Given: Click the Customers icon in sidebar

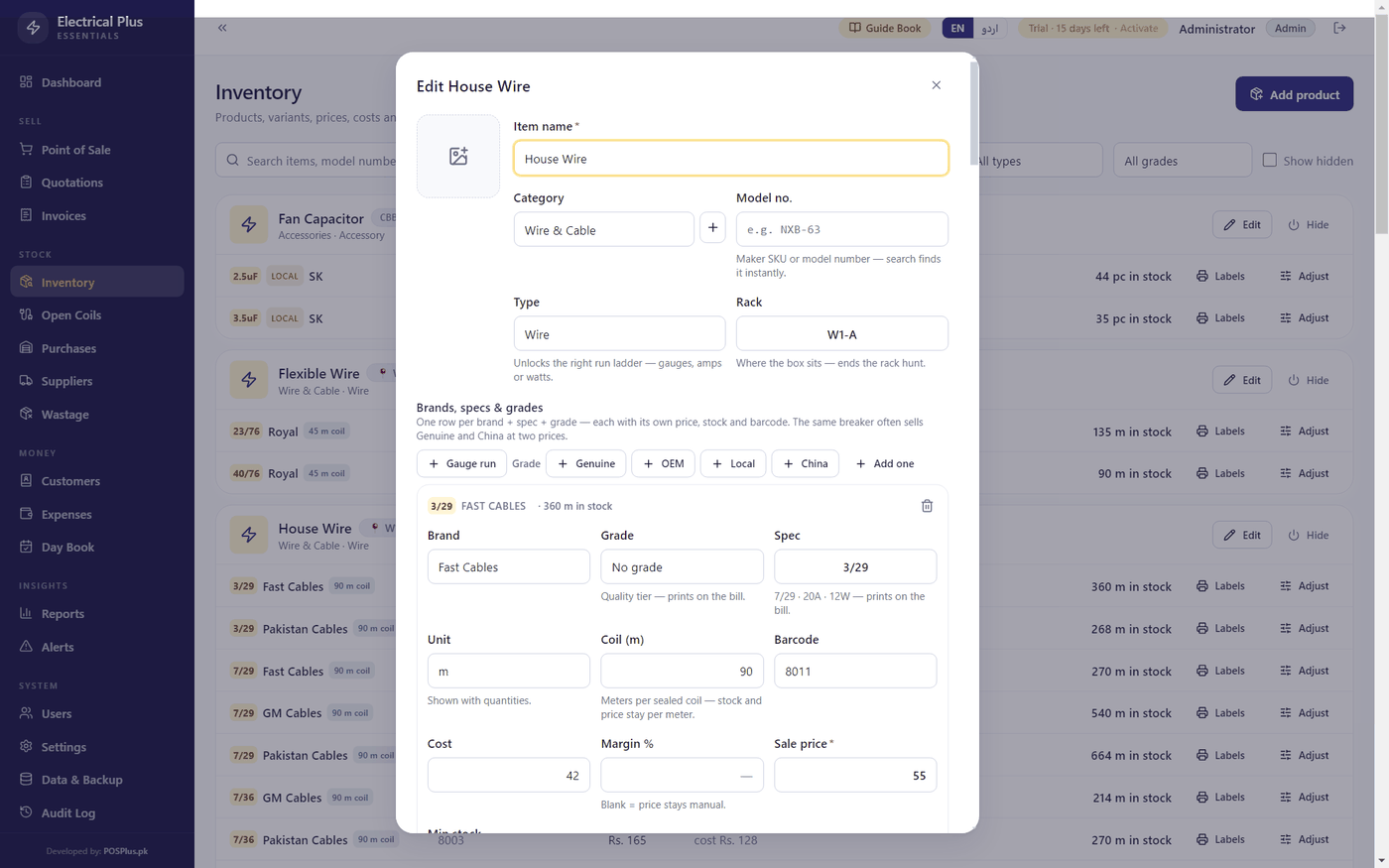Looking at the screenshot, I should [26, 481].
